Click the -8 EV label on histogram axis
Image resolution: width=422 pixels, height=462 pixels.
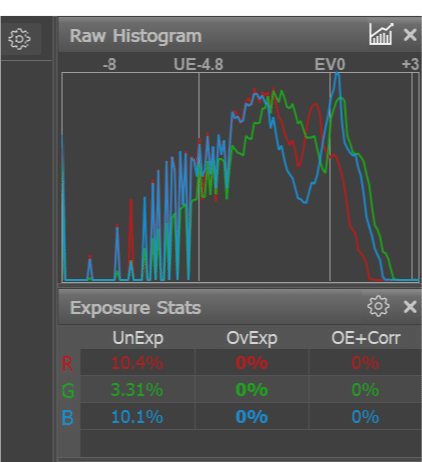coord(110,65)
